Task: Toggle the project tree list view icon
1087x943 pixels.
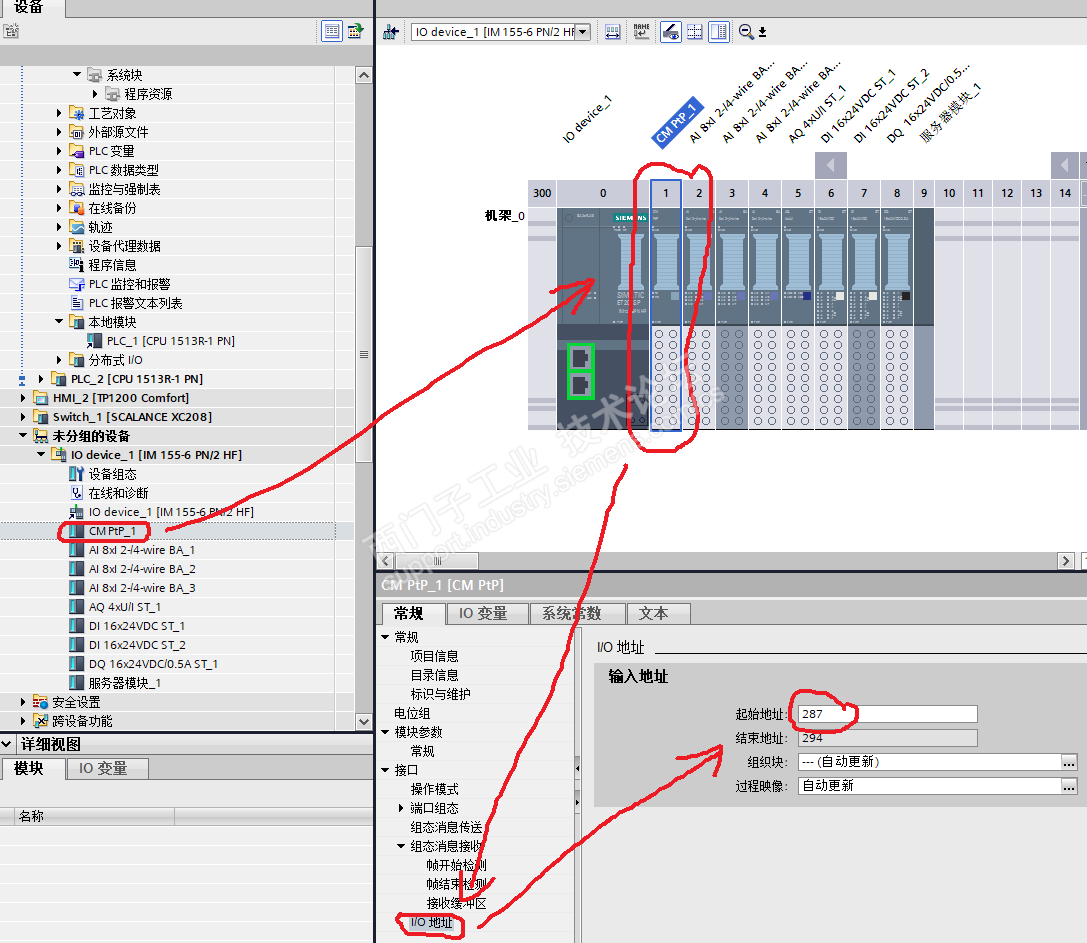Action: (x=331, y=31)
